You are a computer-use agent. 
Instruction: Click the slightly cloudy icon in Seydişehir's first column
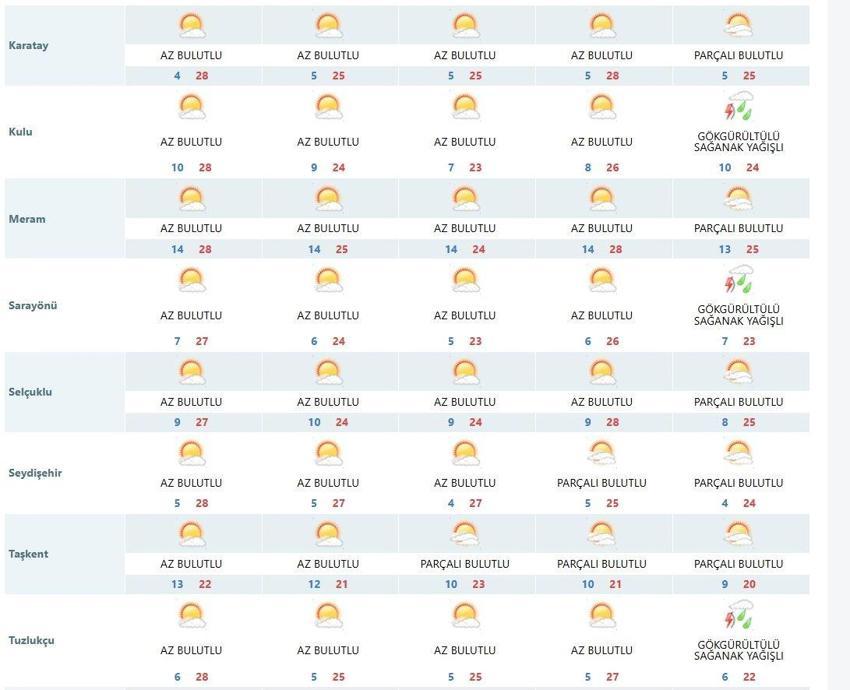[190, 450]
